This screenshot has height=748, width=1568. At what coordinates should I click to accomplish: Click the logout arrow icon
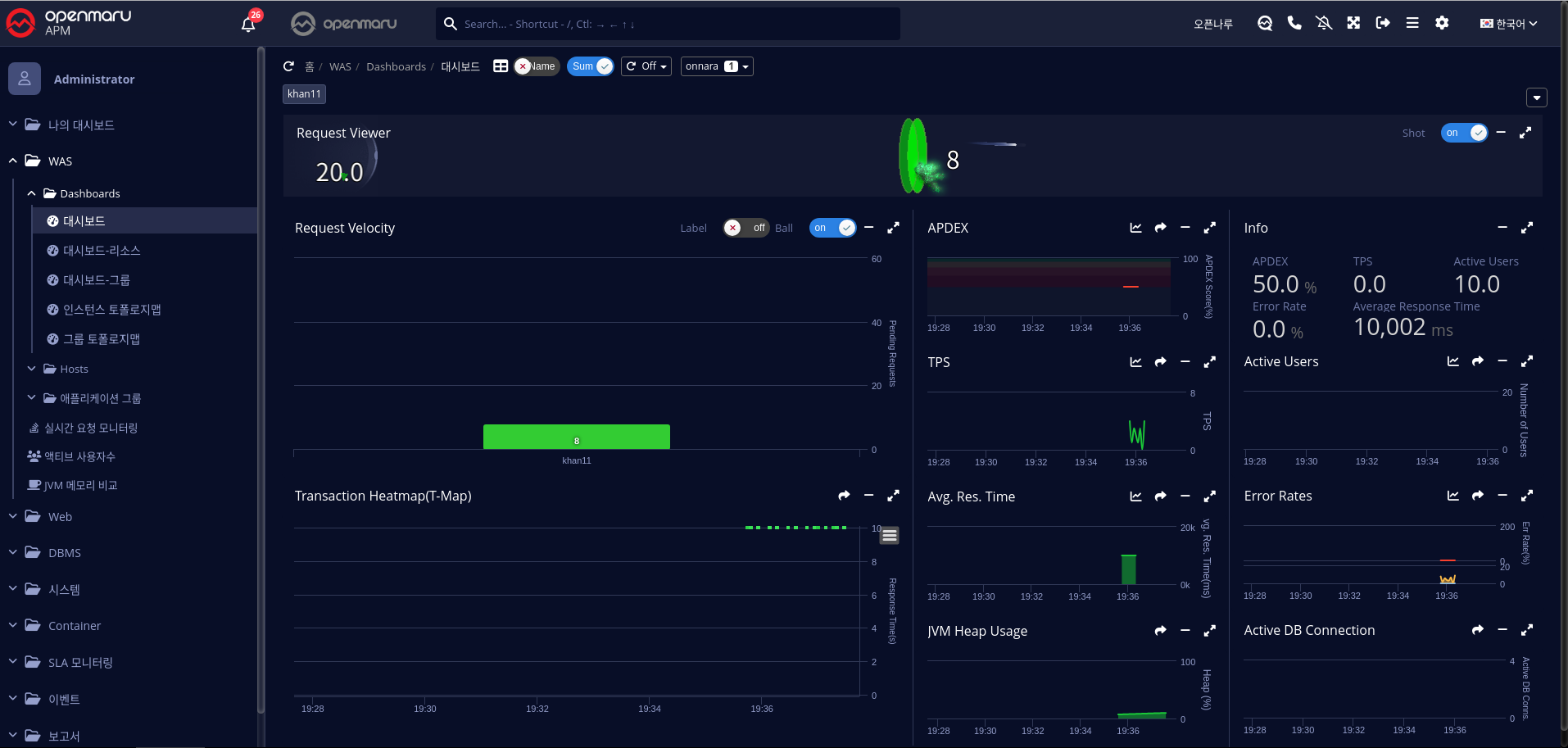tap(1383, 23)
